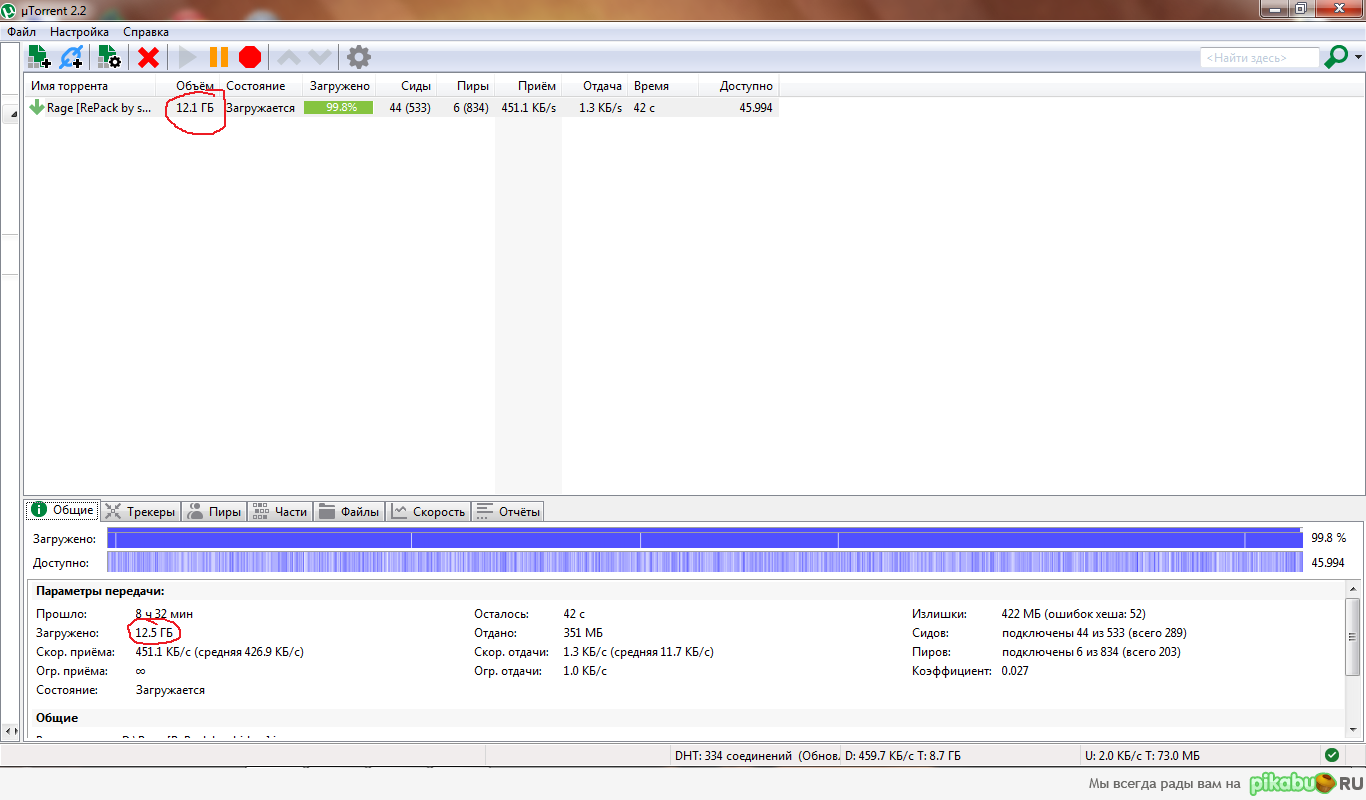Switch to the Пиры tab

click(x=214, y=511)
